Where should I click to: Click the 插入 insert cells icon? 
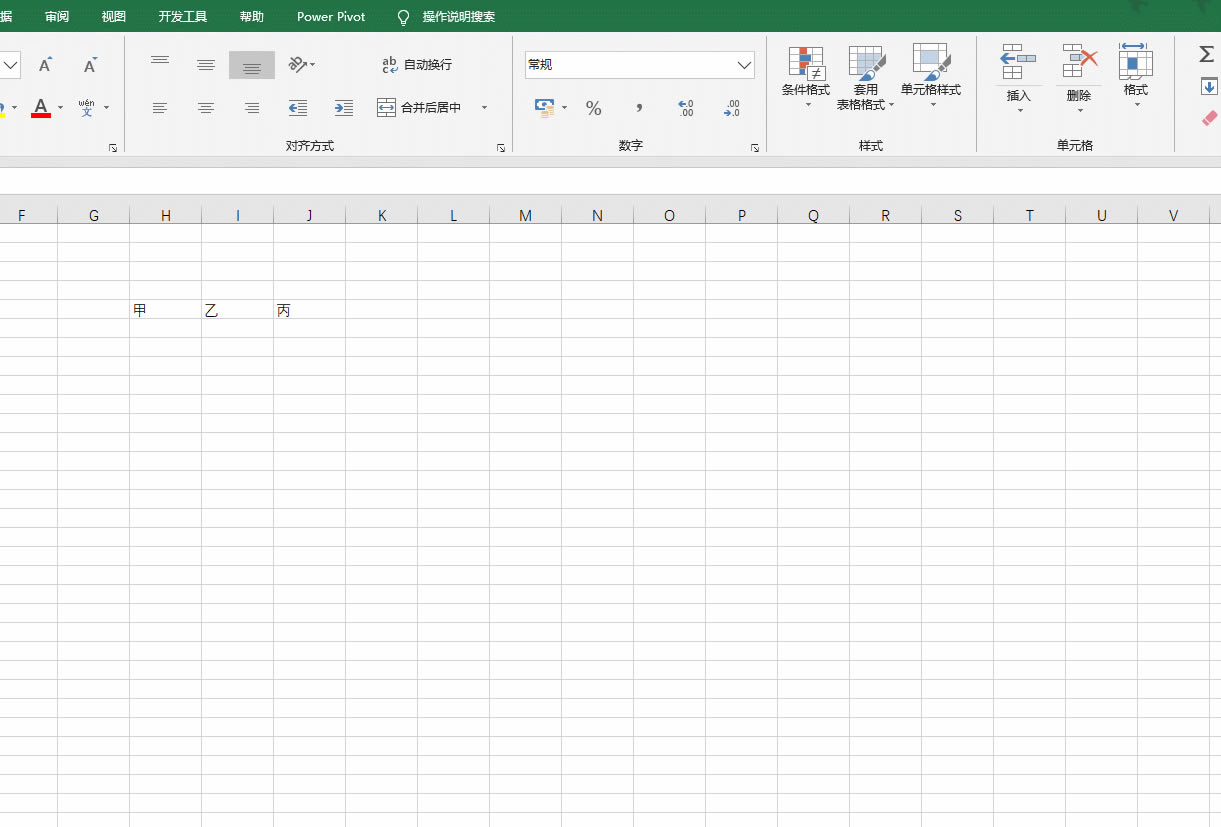pos(1018,62)
